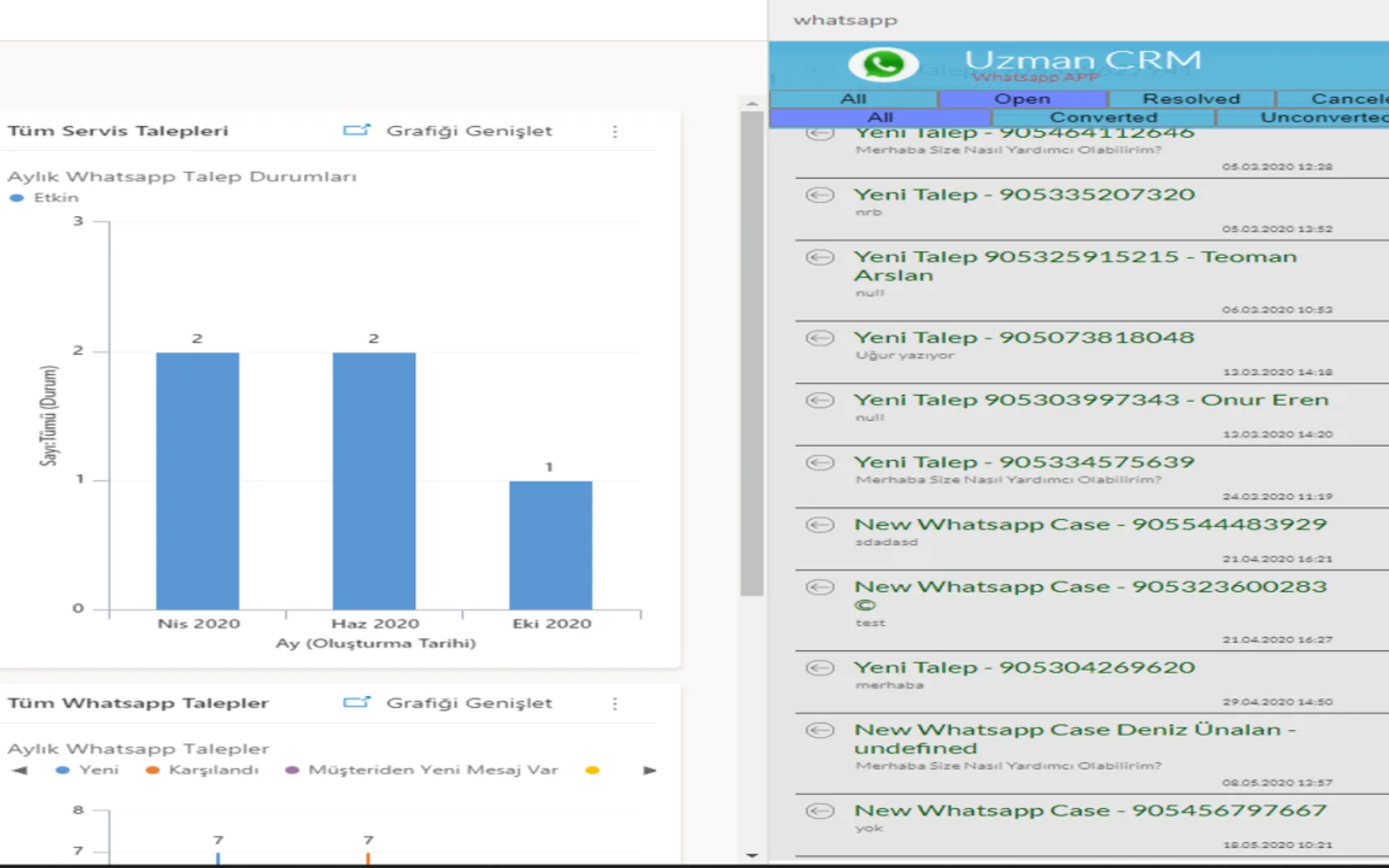Select the Converted filter tab
This screenshot has width=1389, height=868.
pyautogui.click(x=1103, y=117)
